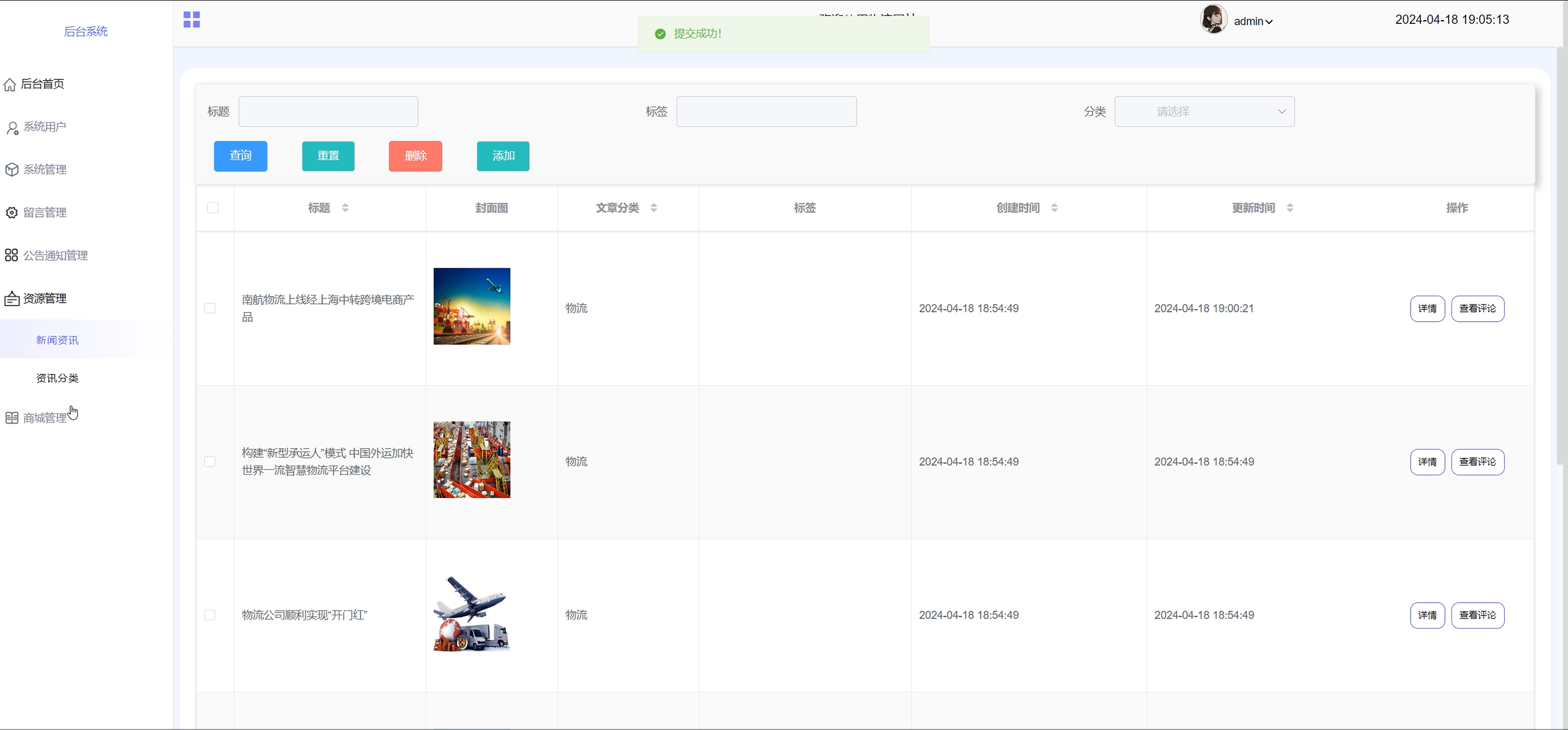
Task: Open 详情 for 构建“新型承运人”模式 article
Action: [x=1428, y=462]
